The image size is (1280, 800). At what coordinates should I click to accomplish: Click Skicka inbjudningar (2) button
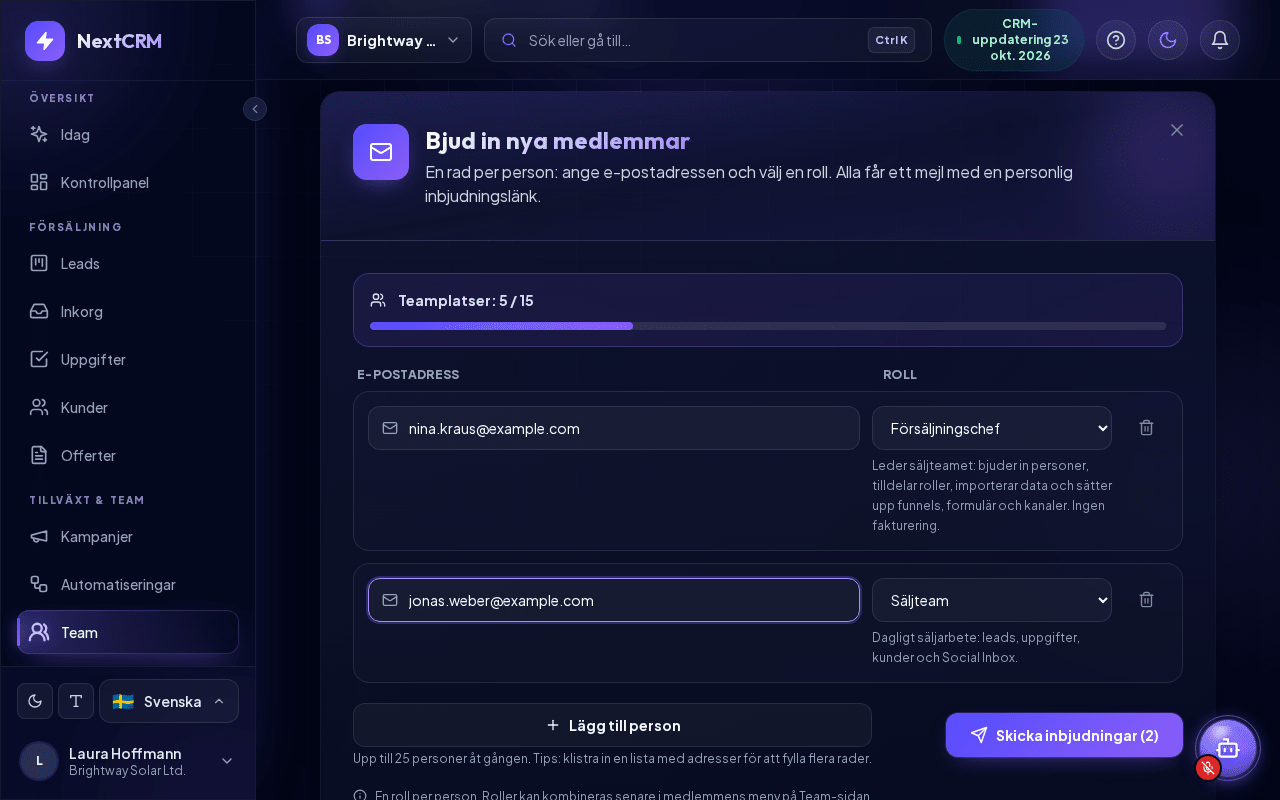pos(1064,735)
